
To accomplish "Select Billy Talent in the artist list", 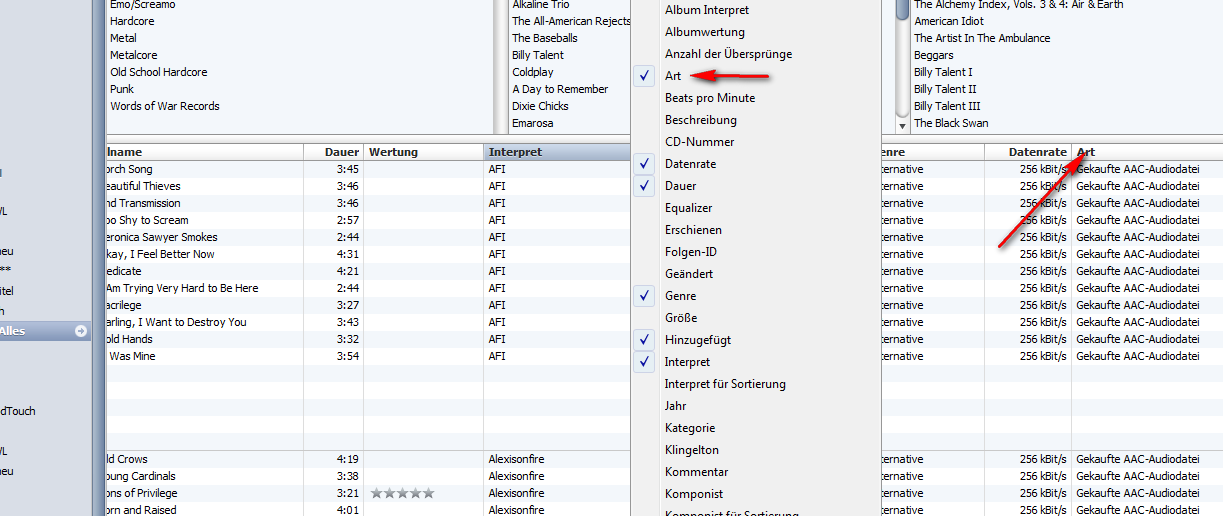I will (537, 55).
